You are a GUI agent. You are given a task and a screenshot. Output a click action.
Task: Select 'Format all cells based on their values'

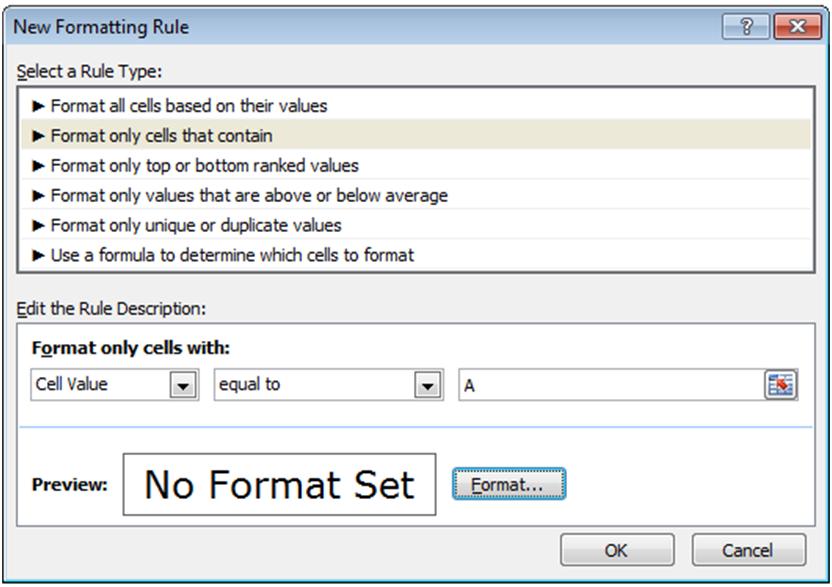(416, 106)
